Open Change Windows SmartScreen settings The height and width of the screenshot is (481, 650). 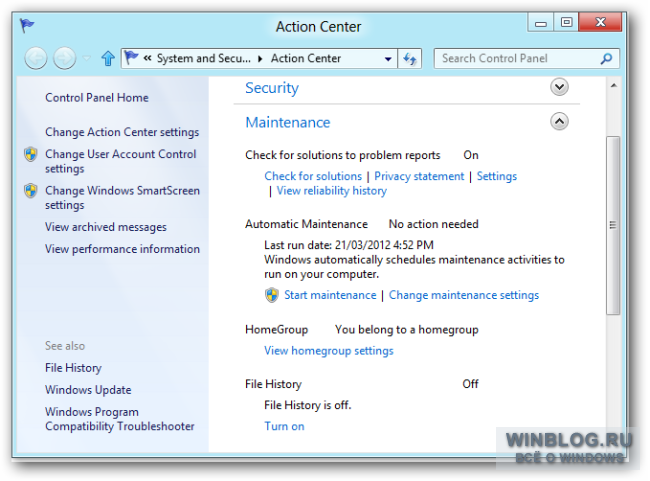(122, 198)
